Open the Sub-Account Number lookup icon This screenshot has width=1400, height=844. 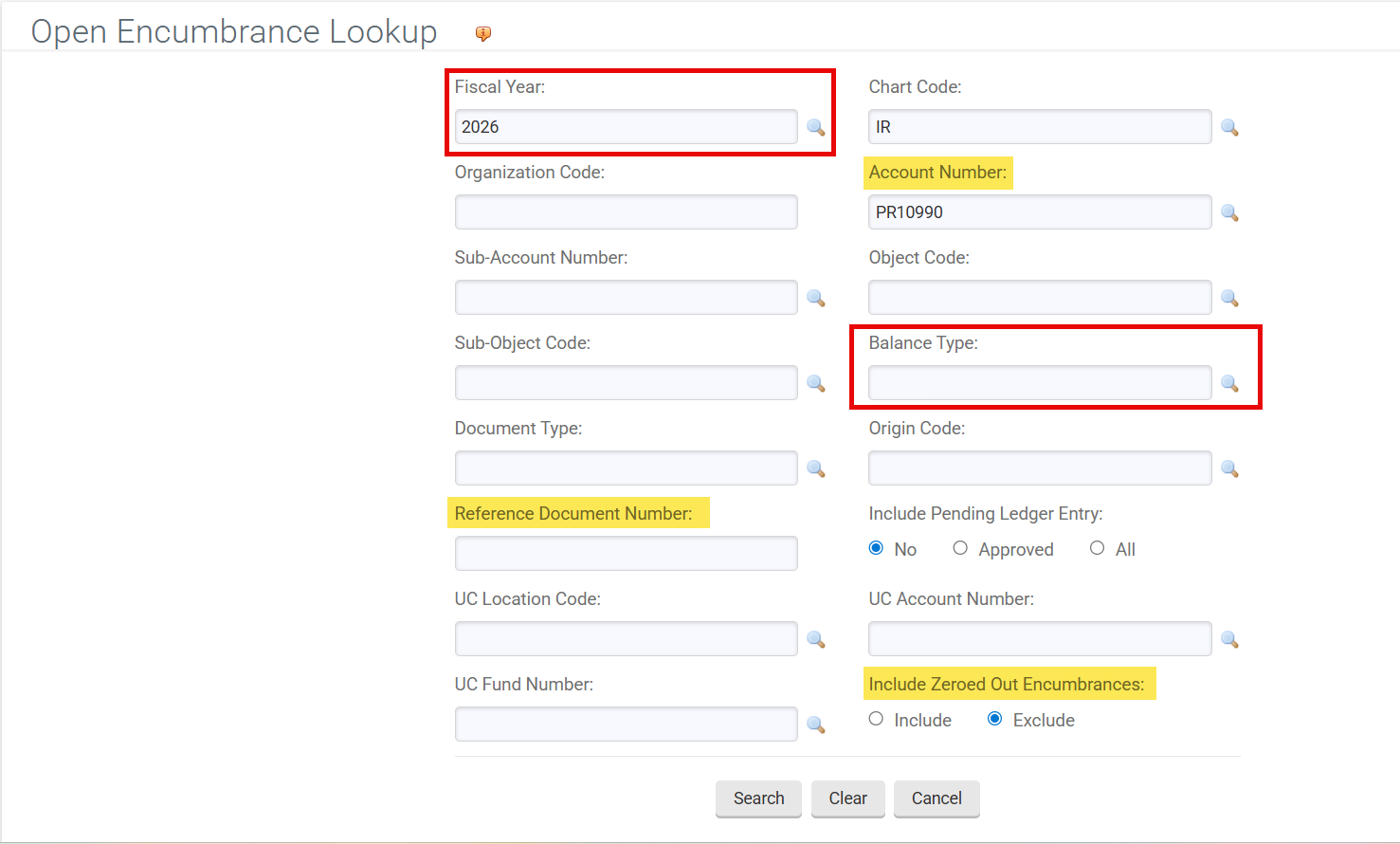point(816,298)
